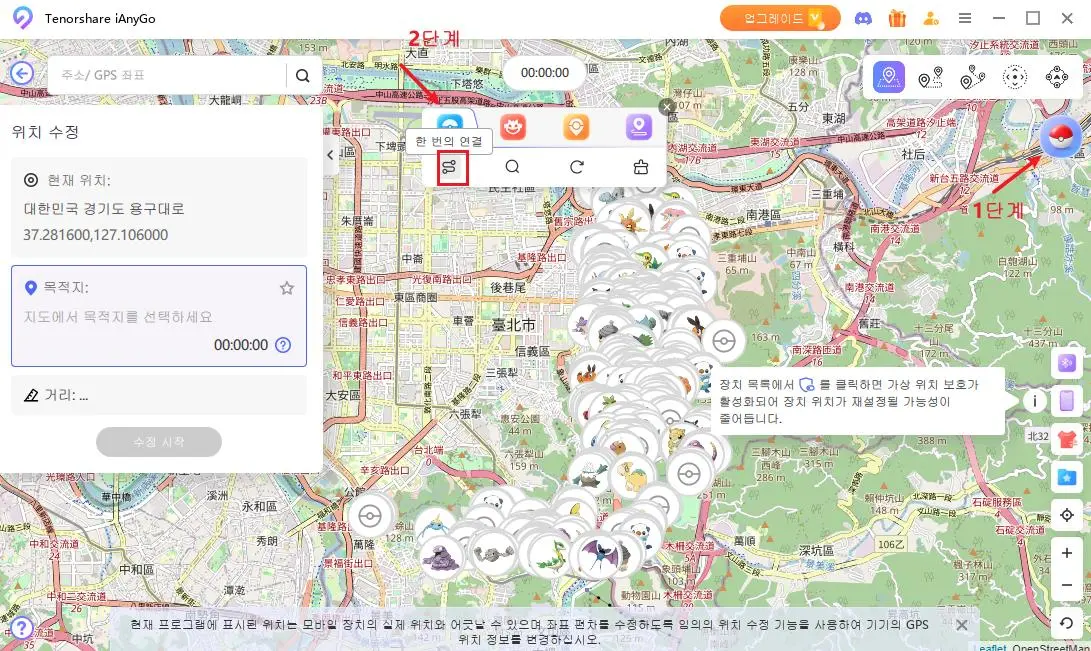
Task: Click the reset arrow icon at bottom right
Action: (1067, 622)
